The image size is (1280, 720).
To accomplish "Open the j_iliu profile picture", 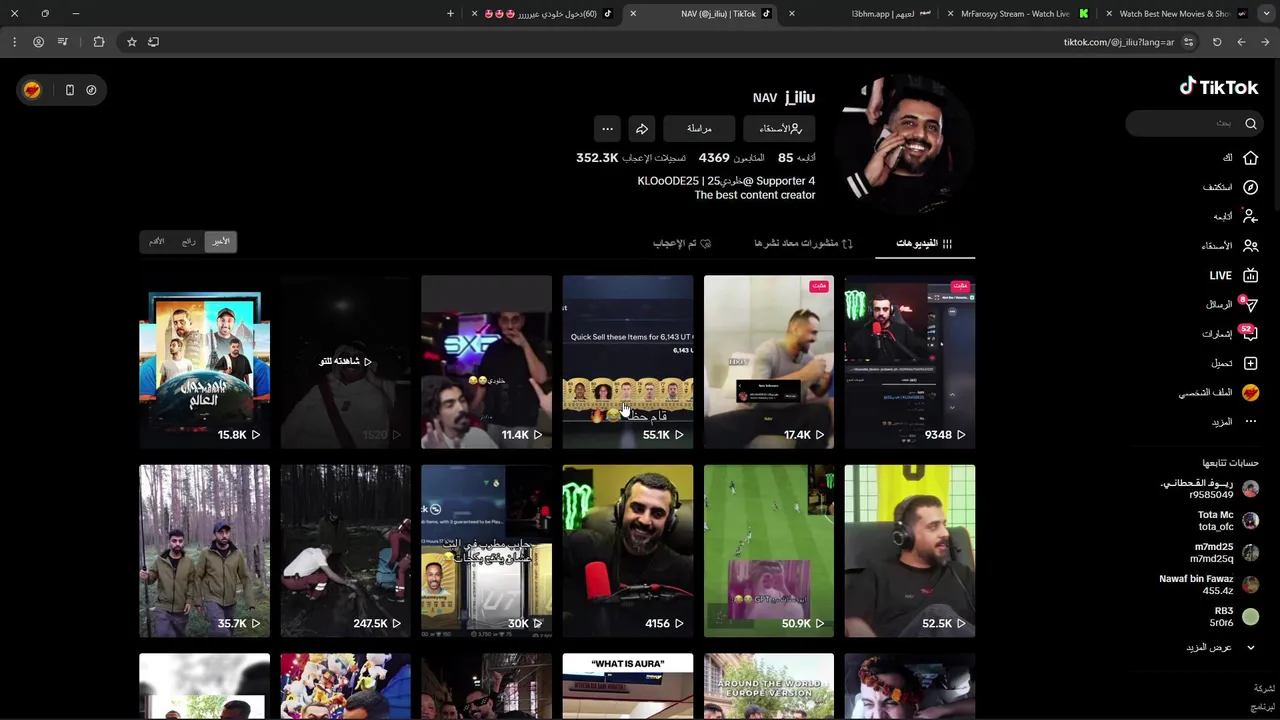I will (905, 143).
